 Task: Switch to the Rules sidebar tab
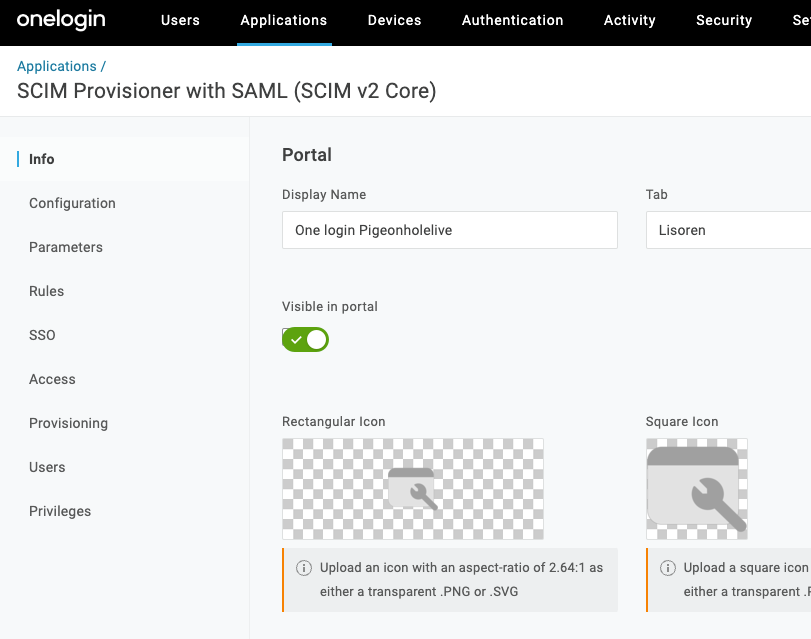(x=47, y=291)
